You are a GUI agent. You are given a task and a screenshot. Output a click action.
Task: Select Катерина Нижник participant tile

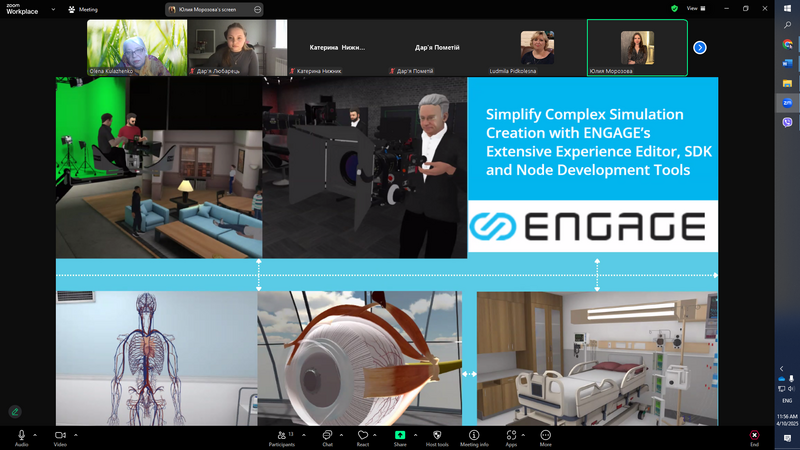tap(337, 47)
